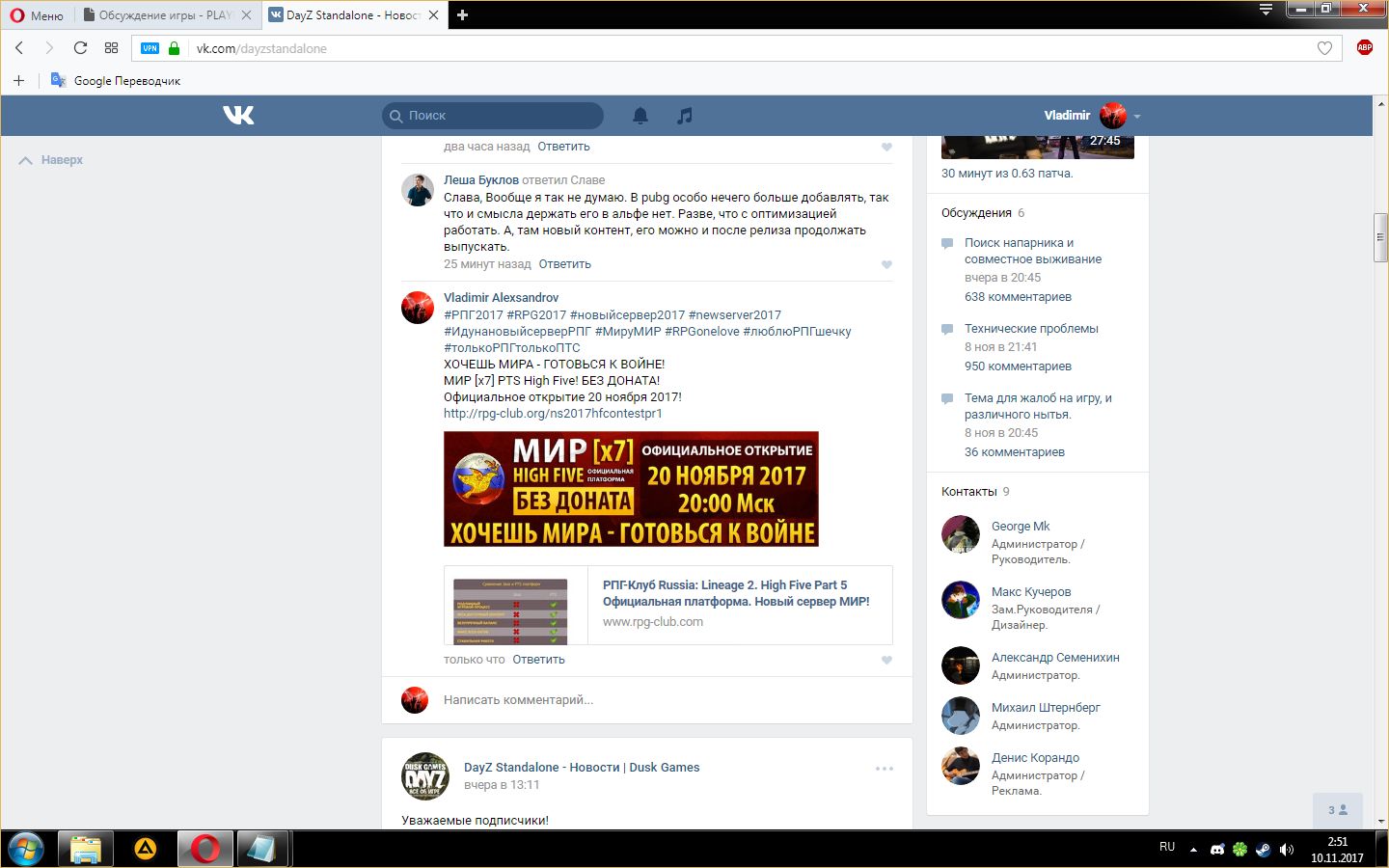Click the VK Поиск search field
This screenshot has width=1389, height=868.
point(493,116)
